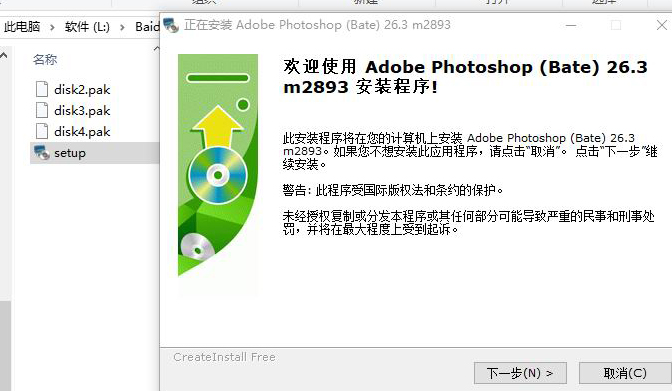Click the Cancel (取消) button
The height and width of the screenshot is (391, 672).
pos(625,373)
